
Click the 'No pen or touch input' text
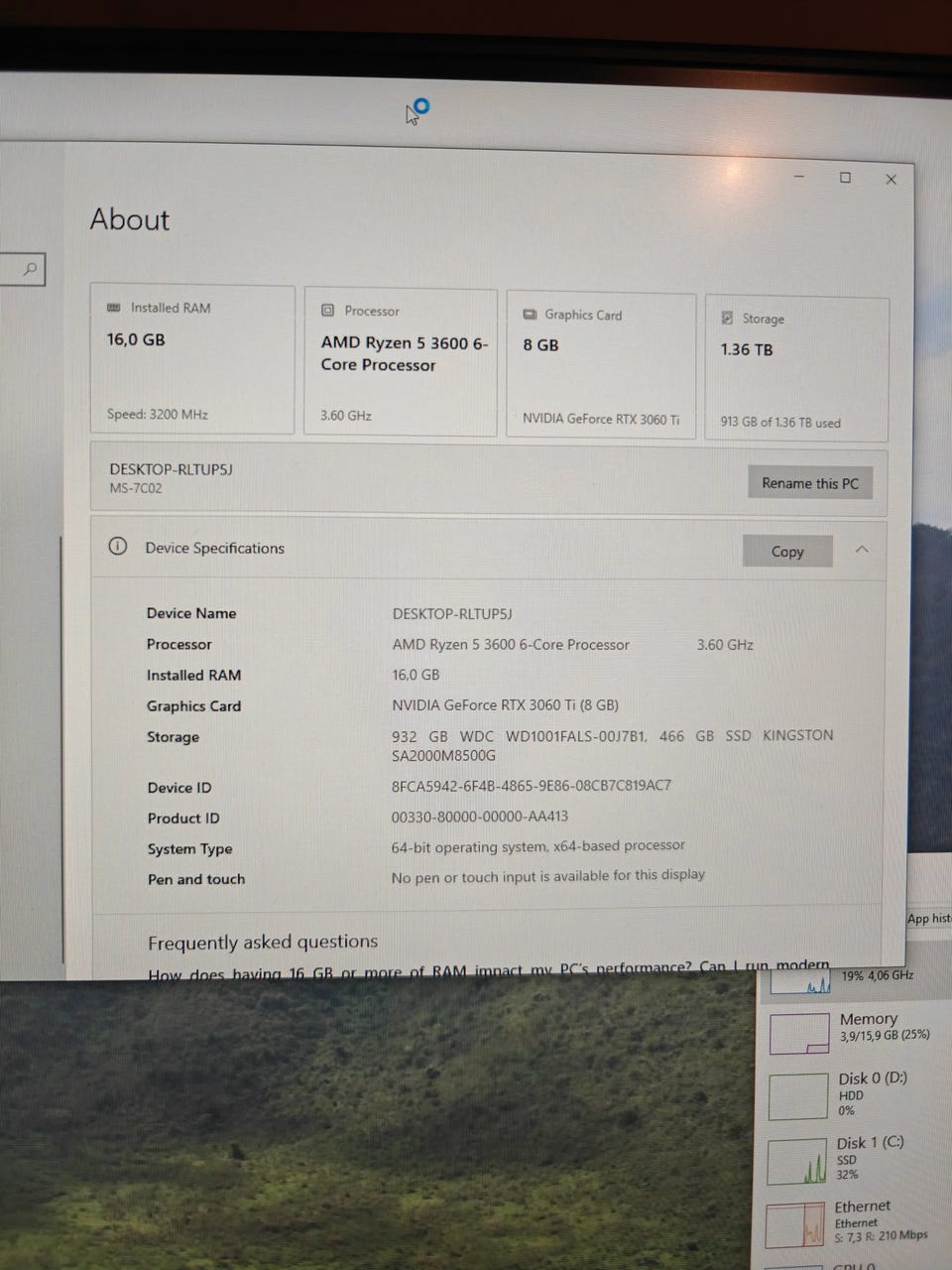click(548, 876)
